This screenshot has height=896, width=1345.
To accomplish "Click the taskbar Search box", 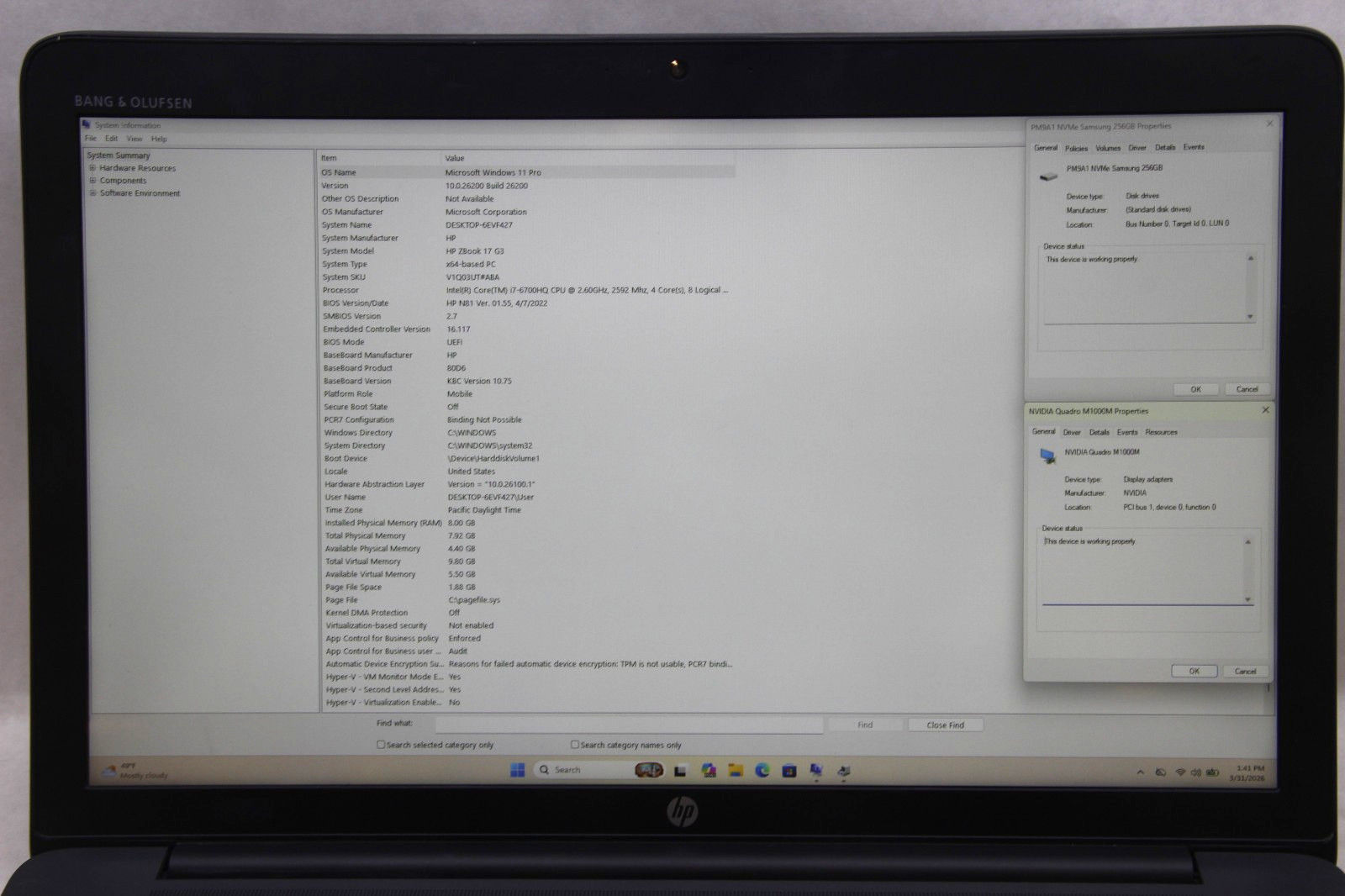I will point(598,770).
